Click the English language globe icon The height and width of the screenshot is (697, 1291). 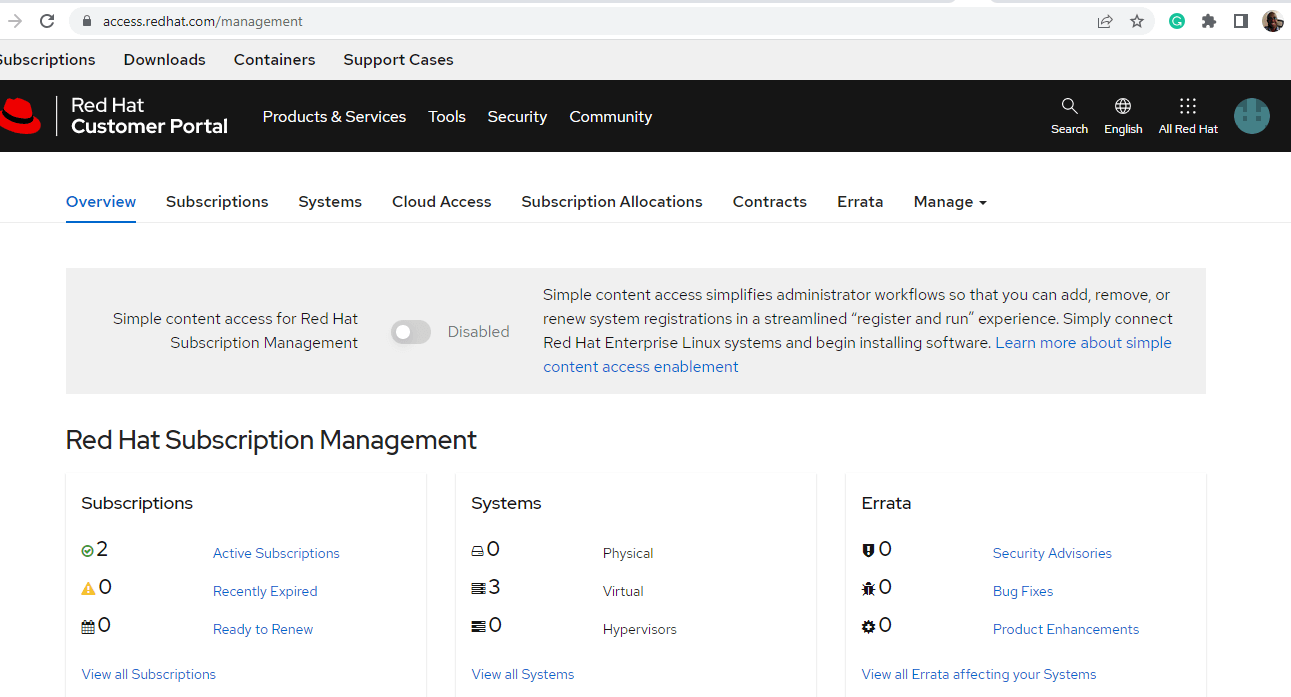(x=1123, y=107)
